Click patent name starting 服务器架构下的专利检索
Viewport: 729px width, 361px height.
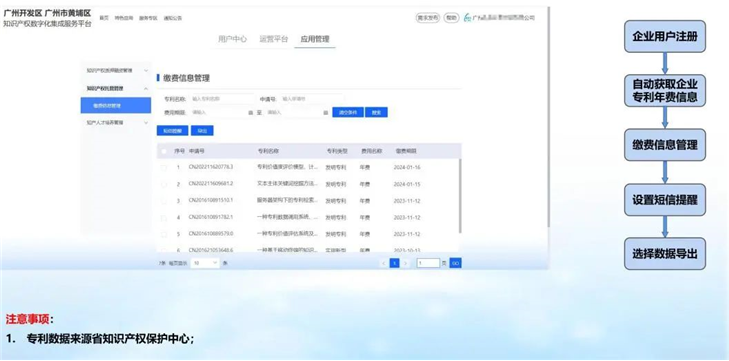point(288,201)
